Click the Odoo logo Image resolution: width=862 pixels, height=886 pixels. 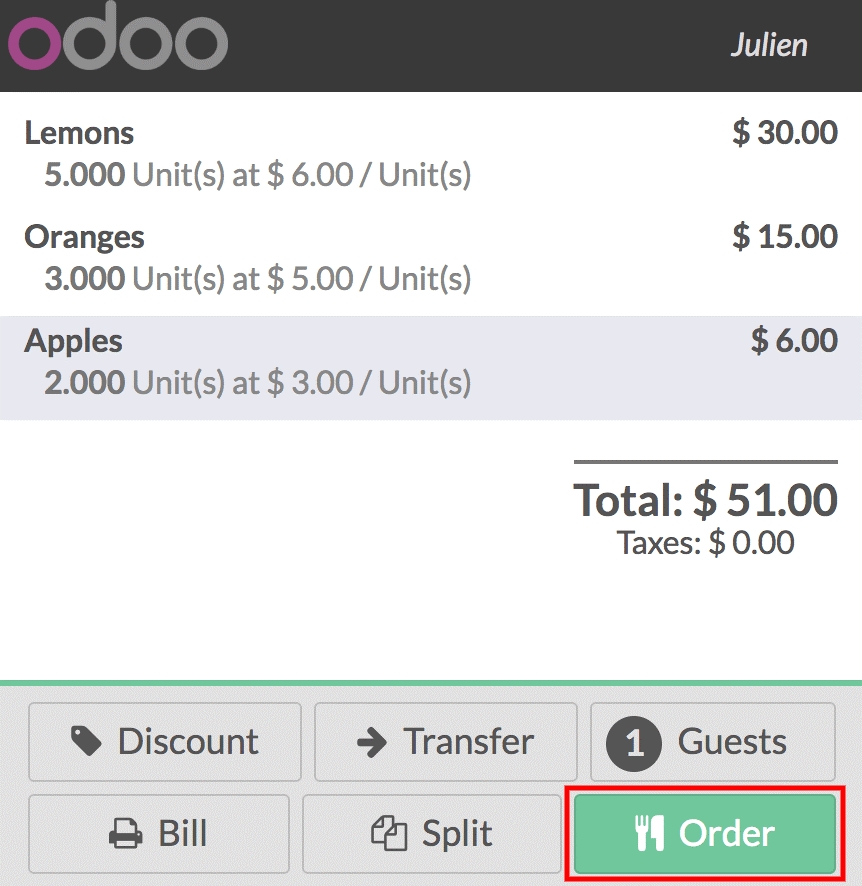point(117,43)
